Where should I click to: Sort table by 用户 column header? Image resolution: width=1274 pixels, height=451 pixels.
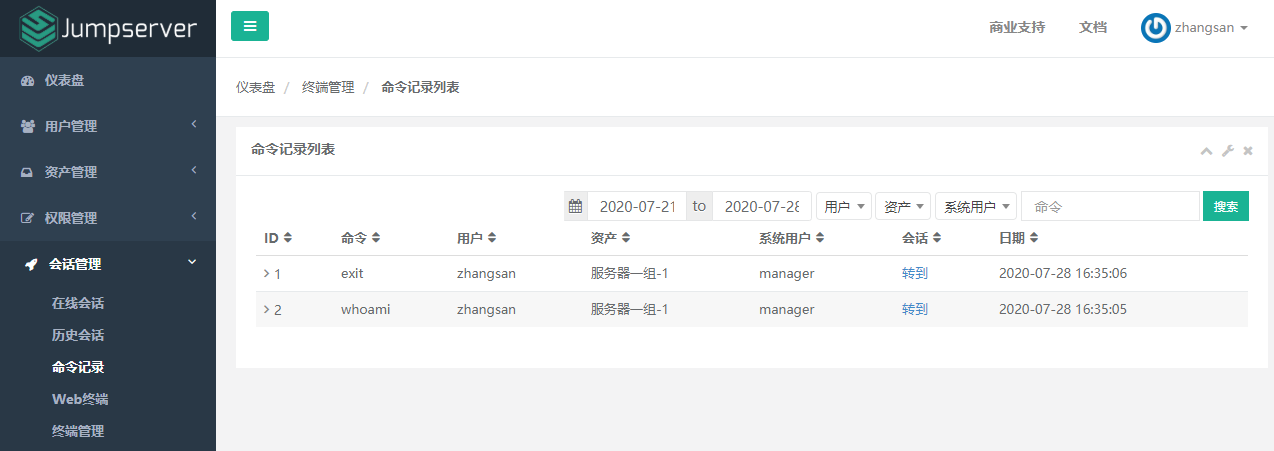click(x=477, y=238)
